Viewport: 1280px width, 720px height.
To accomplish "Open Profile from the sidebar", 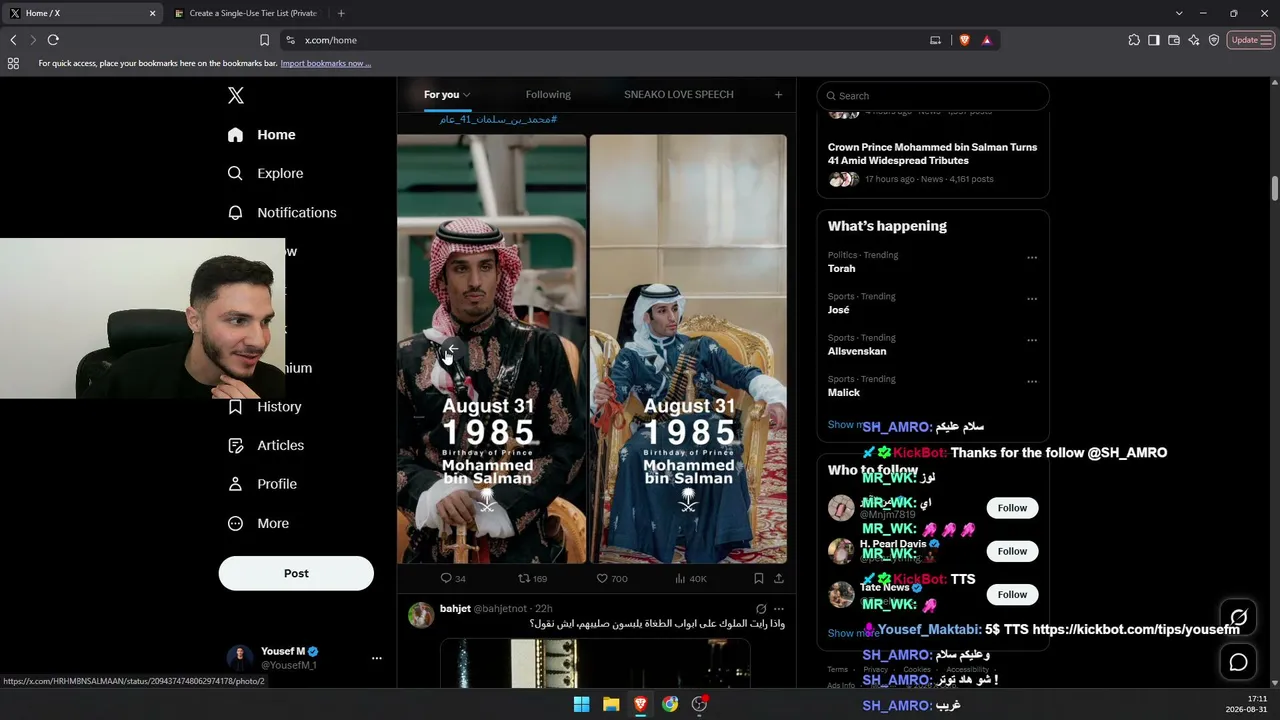I will tap(262, 484).
